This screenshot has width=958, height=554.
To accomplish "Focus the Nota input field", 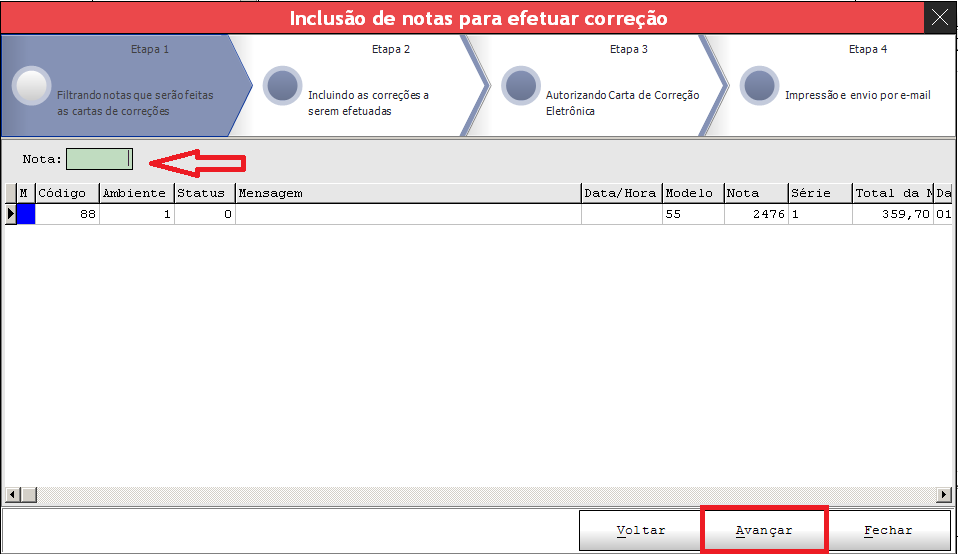I will tap(99, 159).
